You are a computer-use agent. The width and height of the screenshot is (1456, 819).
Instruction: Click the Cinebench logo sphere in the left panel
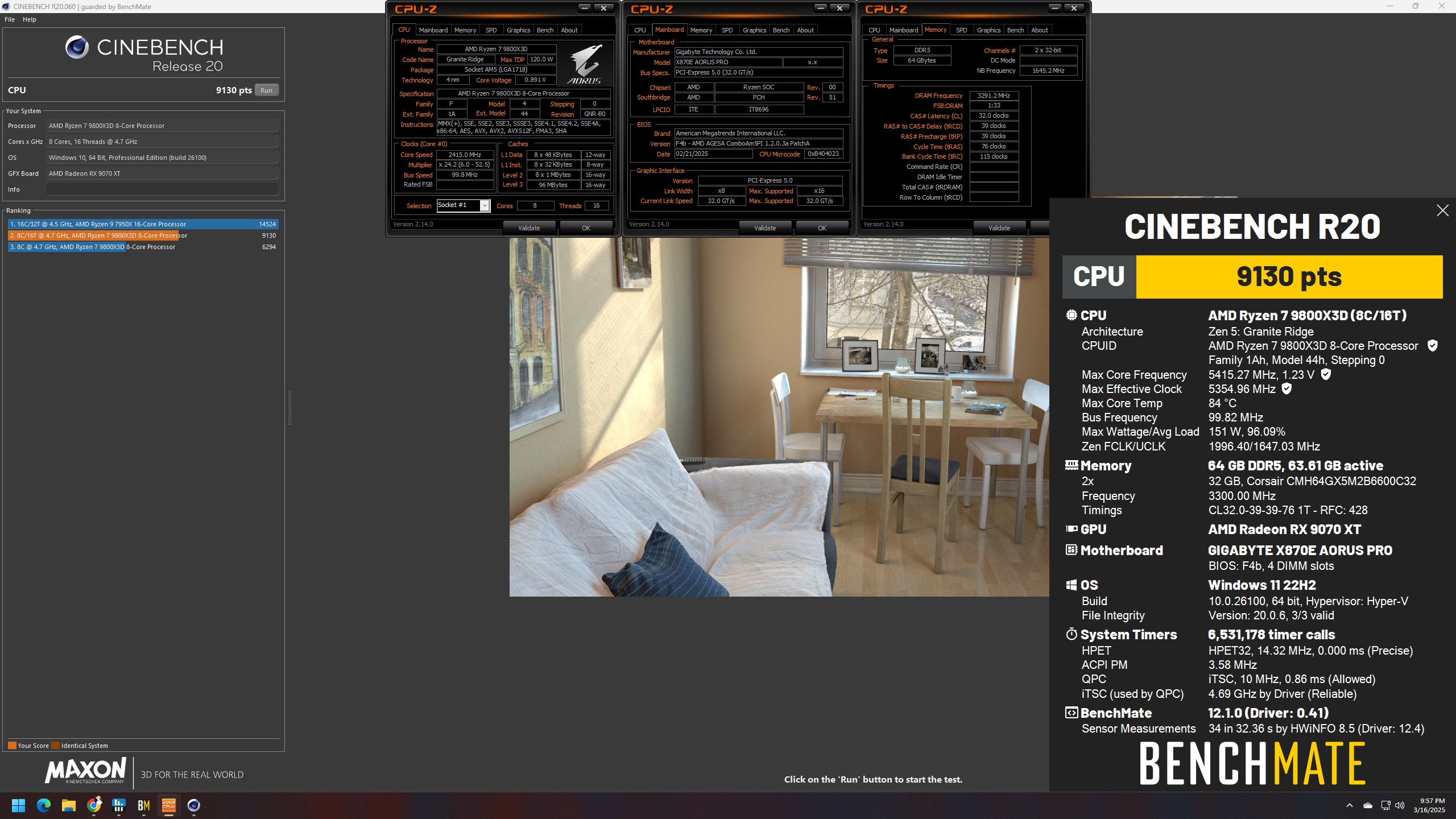pyautogui.click(x=77, y=48)
